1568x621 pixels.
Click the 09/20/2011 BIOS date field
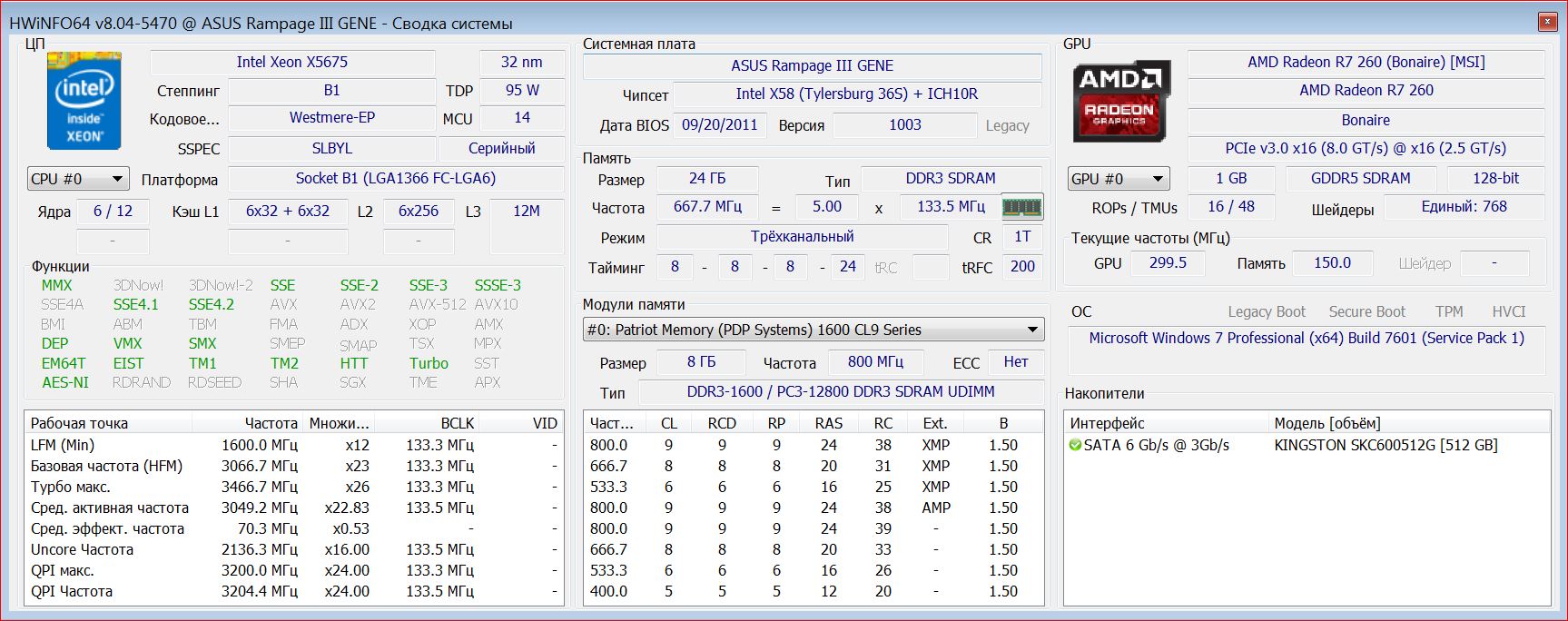pyautogui.click(x=720, y=124)
